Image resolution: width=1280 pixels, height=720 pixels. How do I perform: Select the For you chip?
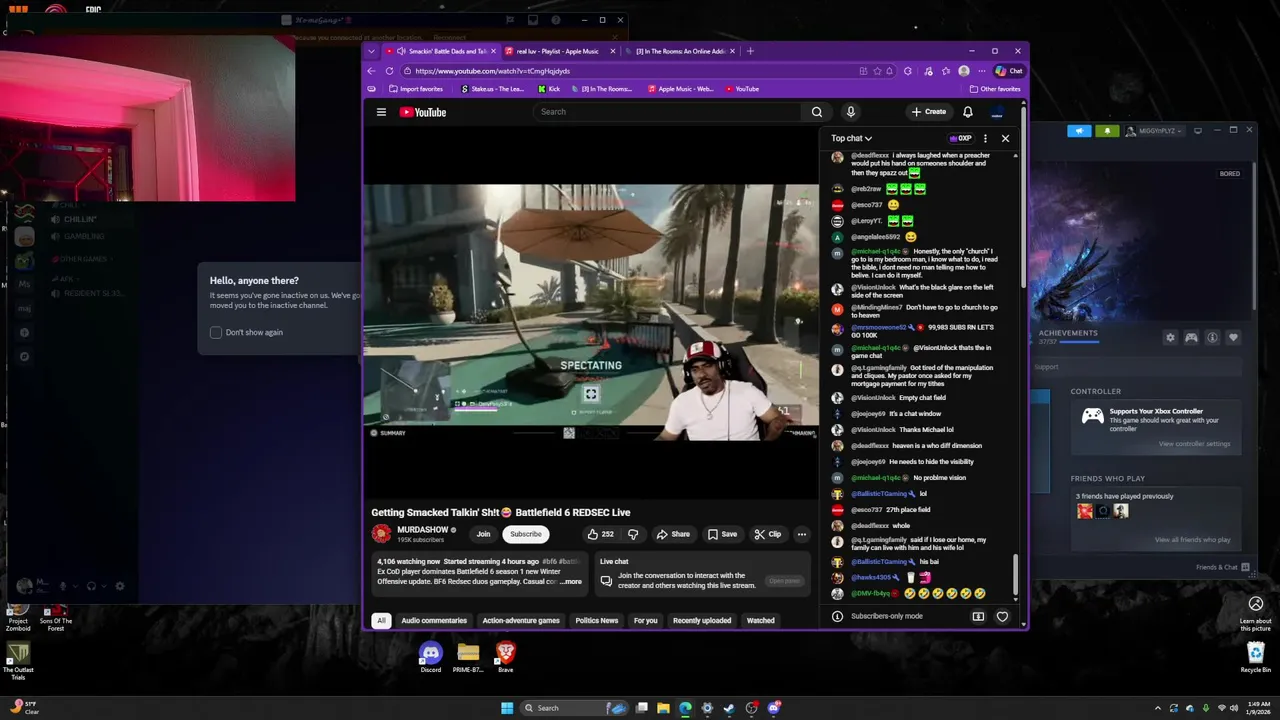coord(646,621)
